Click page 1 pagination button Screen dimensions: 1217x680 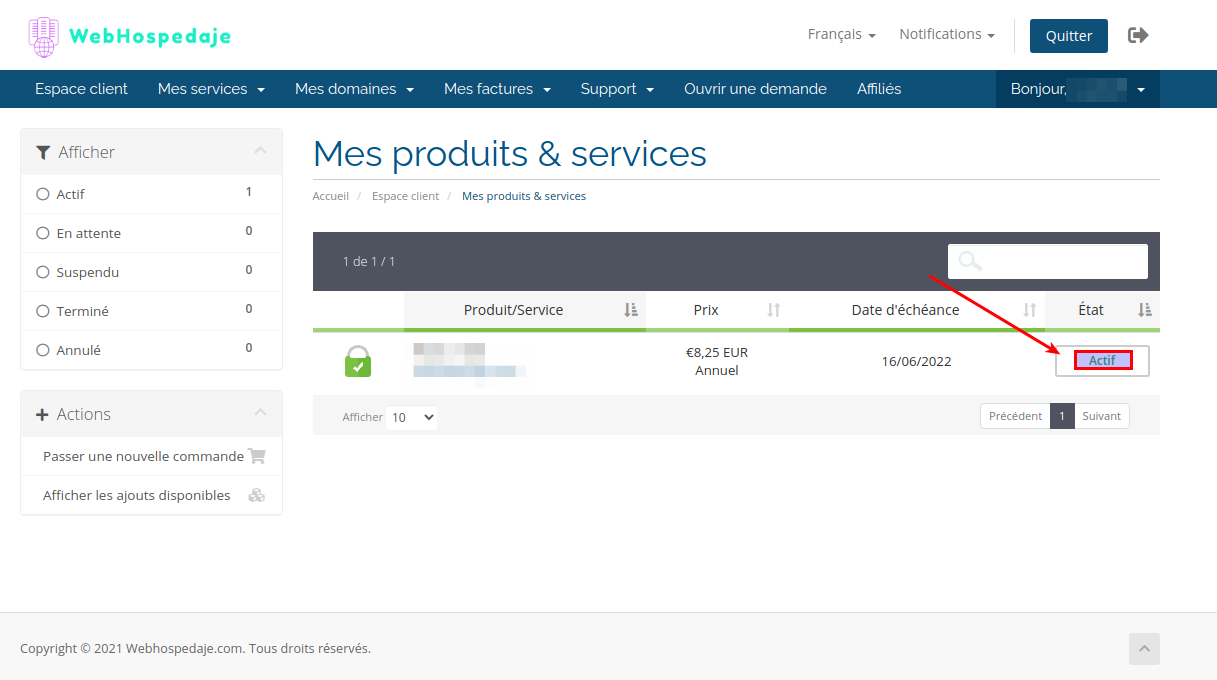[1062, 416]
